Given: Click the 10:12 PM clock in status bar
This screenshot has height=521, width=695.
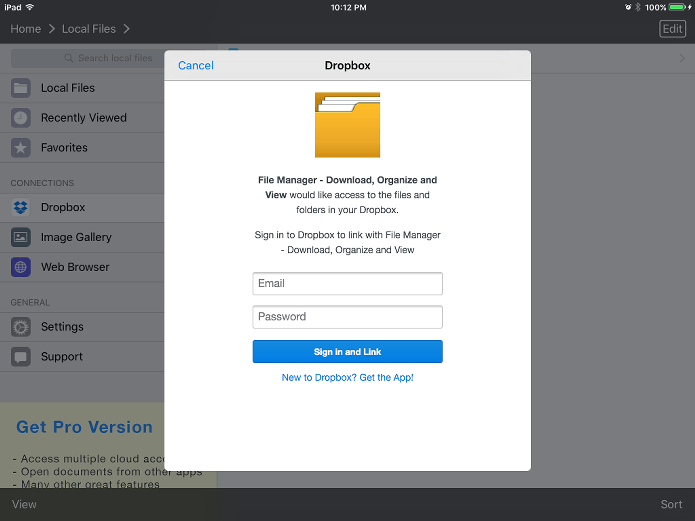Looking at the screenshot, I should (x=348, y=7).
